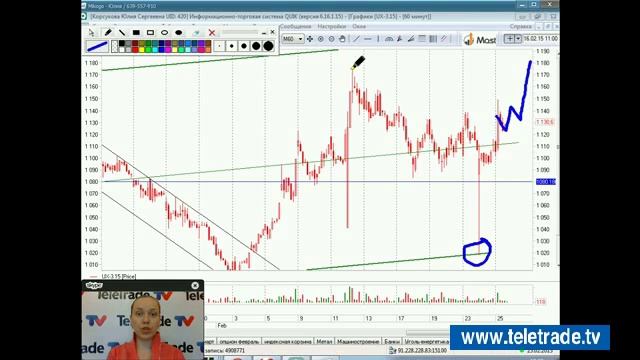Choose the smallest brush size dot
Image resolution: width=640 pixels, height=360 pixels.
219,46
